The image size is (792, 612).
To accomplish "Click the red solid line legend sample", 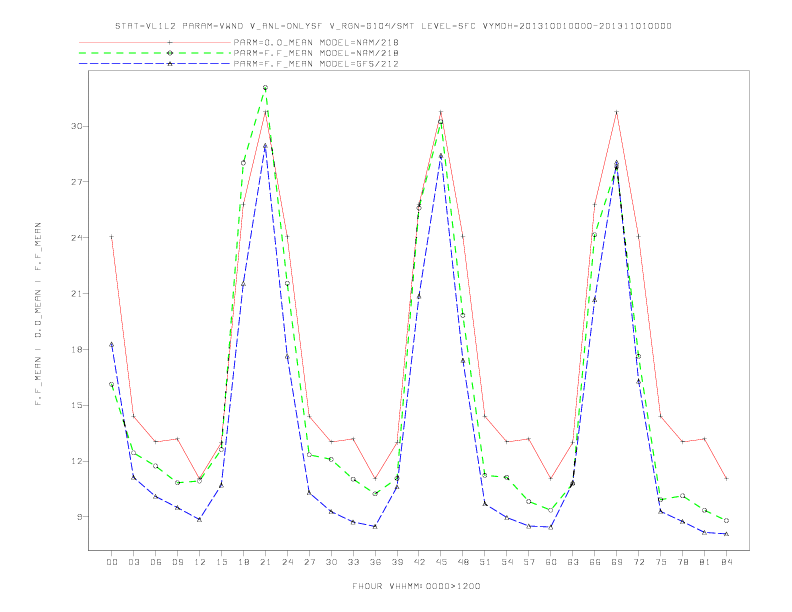I will [x=155, y=42].
